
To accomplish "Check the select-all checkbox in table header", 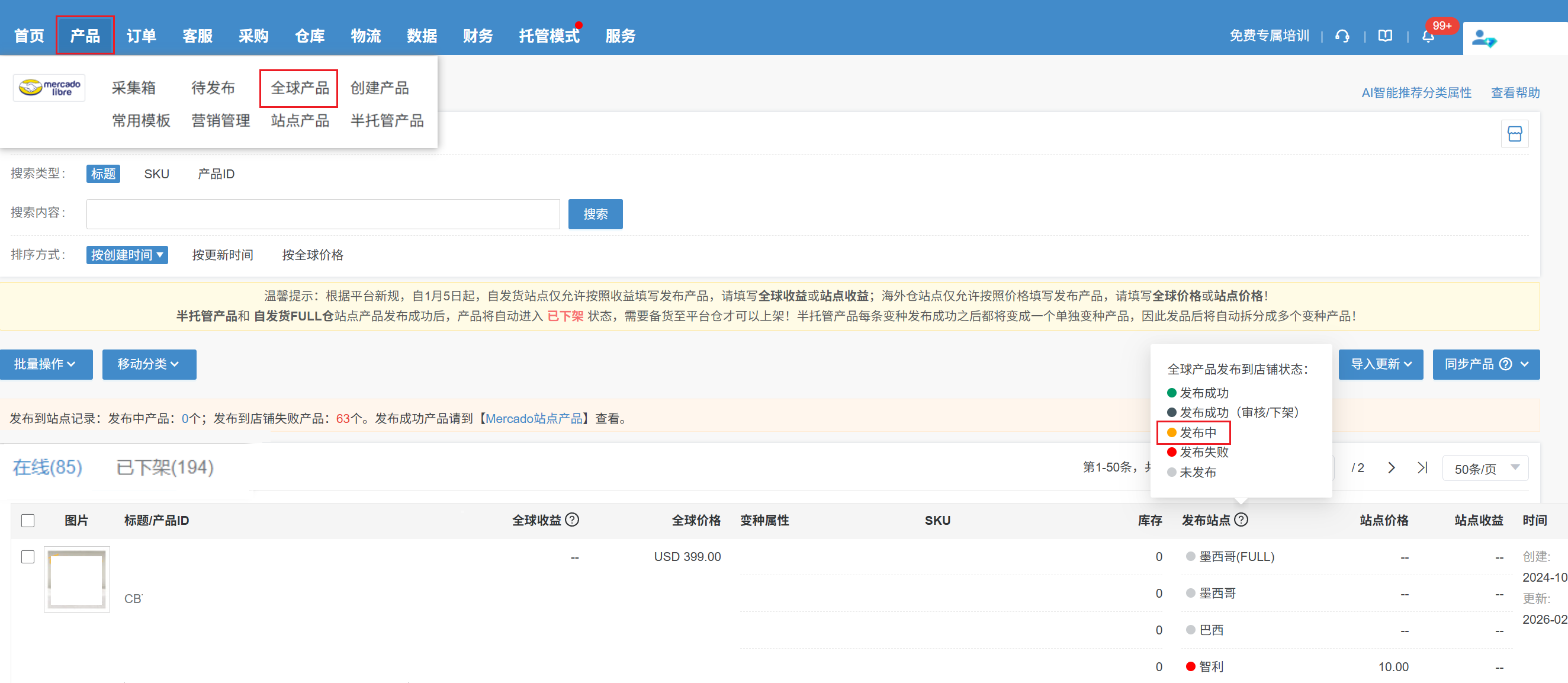I will [28, 521].
